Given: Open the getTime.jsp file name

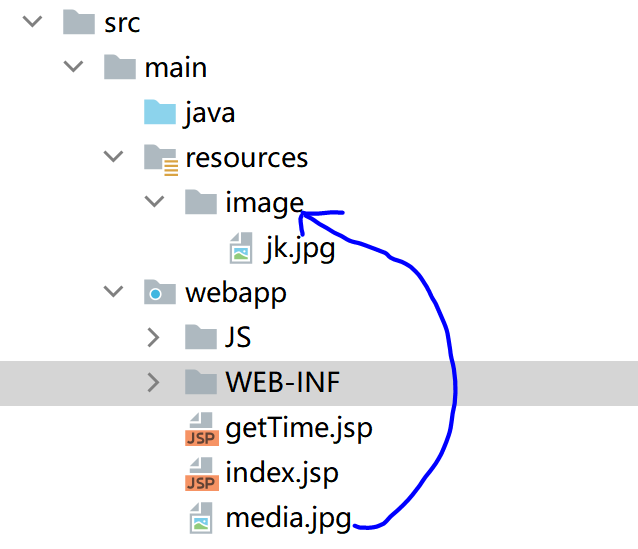Looking at the screenshot, I should 299,429.
